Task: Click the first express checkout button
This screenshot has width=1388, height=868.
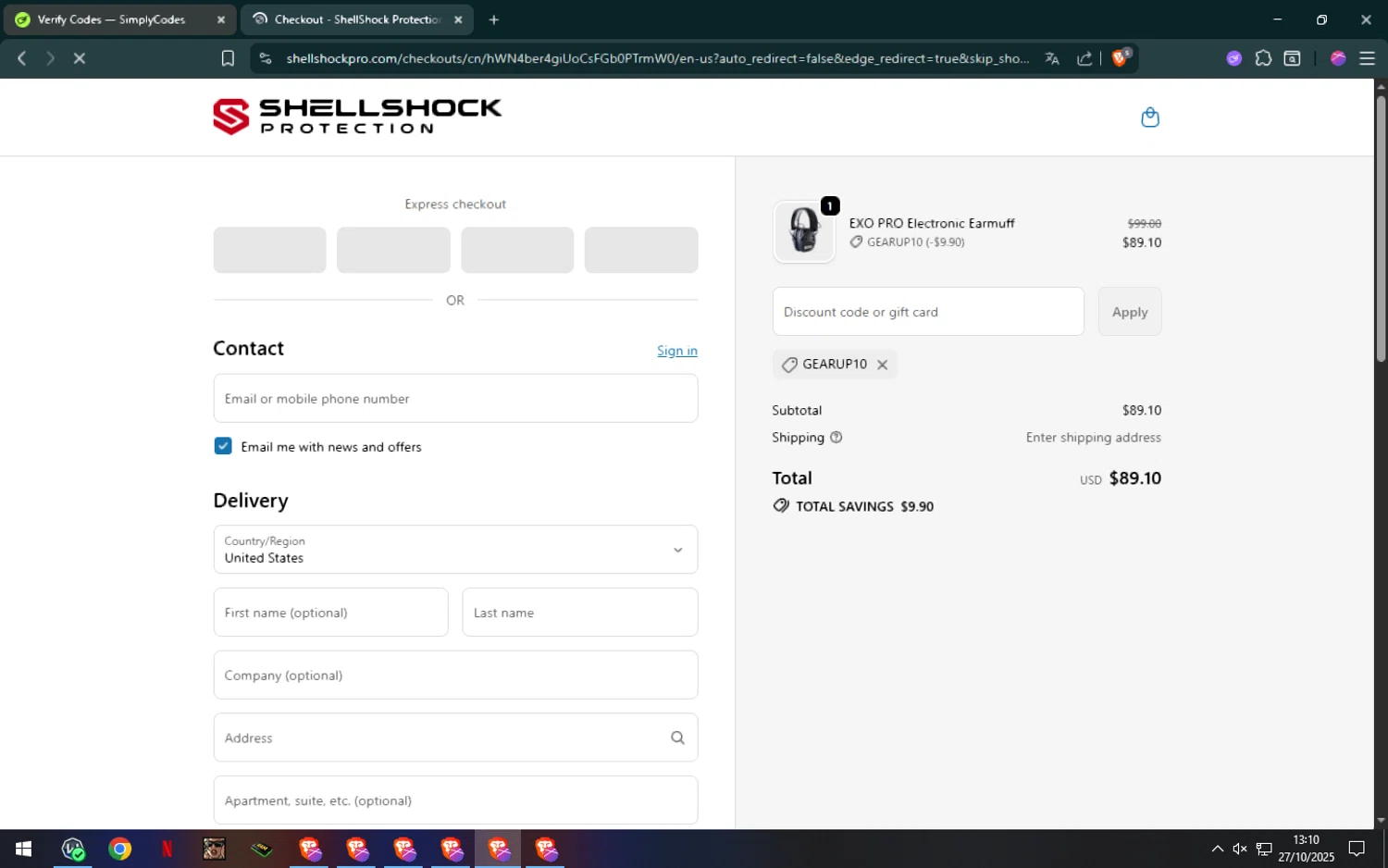Action: coord(269,250)
